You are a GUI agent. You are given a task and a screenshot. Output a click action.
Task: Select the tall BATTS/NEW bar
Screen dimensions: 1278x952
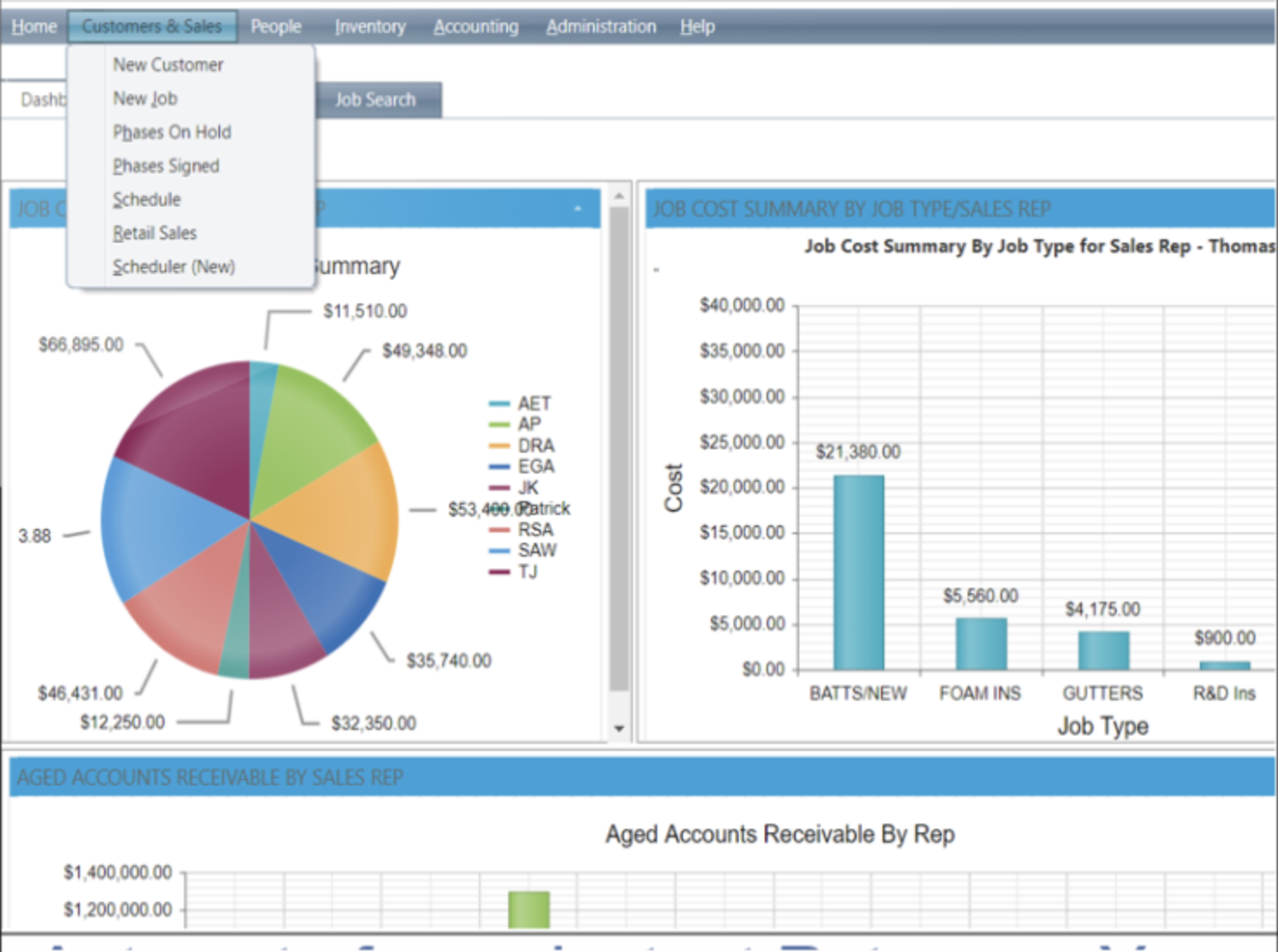[859, 572]
